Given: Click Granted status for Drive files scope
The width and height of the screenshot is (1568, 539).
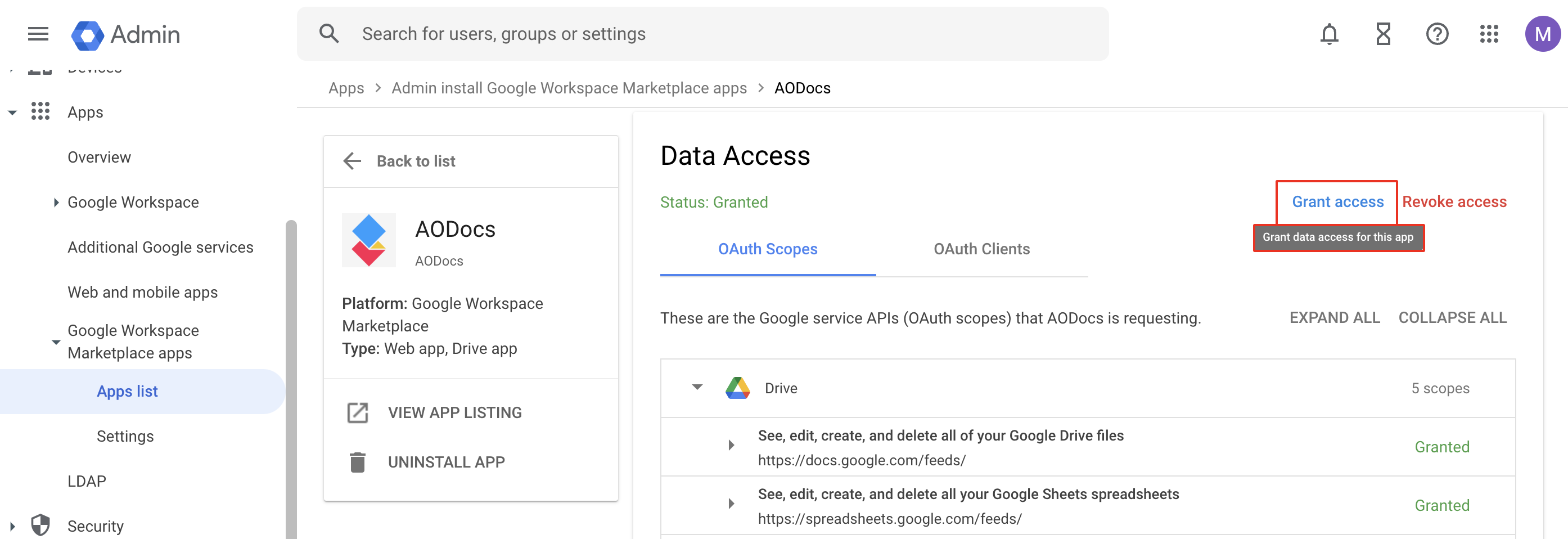Looking at the screenshot, I should [1441, 447].
